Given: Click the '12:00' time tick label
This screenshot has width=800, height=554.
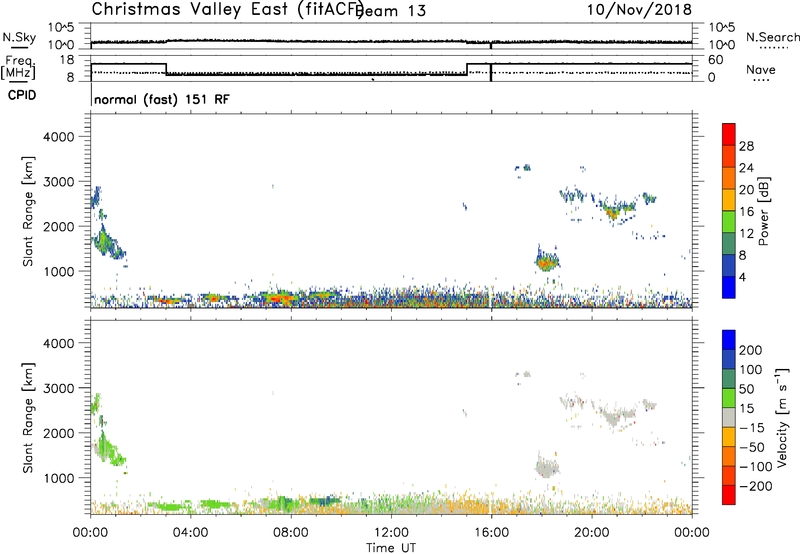Looking at the screenshot, I should pyautogui.click(x=391, y=533).
